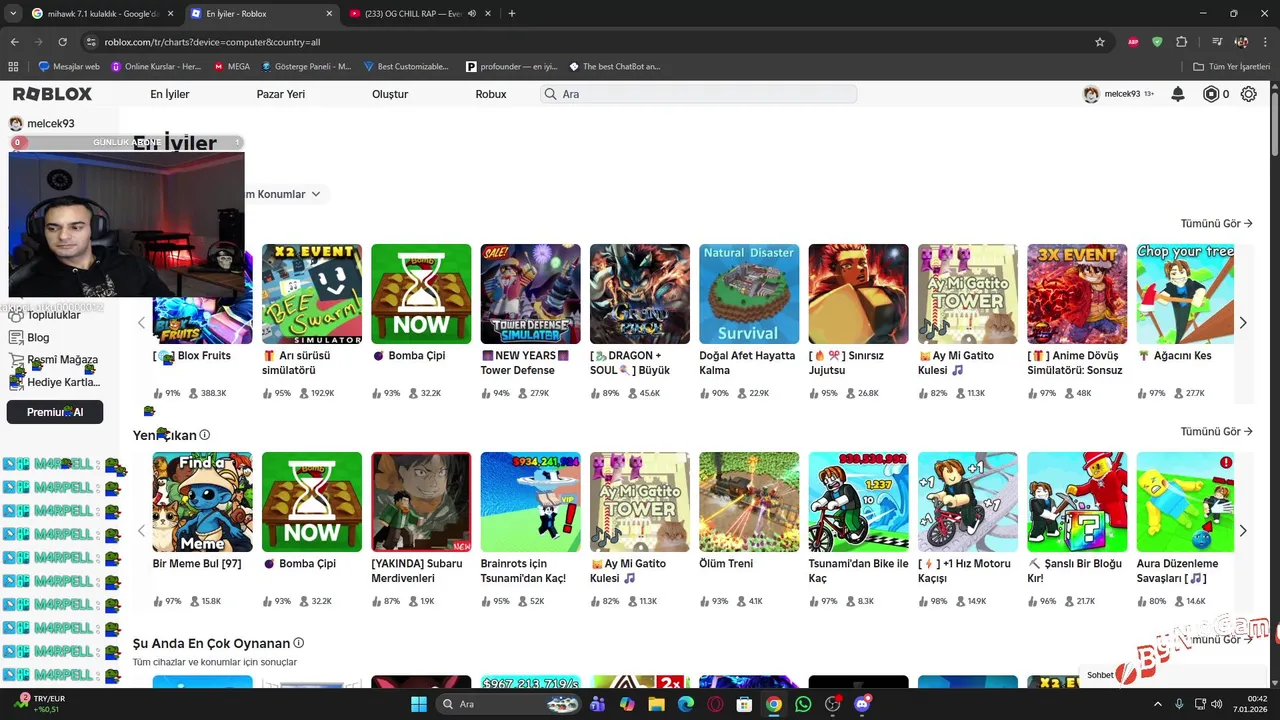Open the Tower Defense Simulator thumbnail

pyautogui.click(x=530, y=294)
